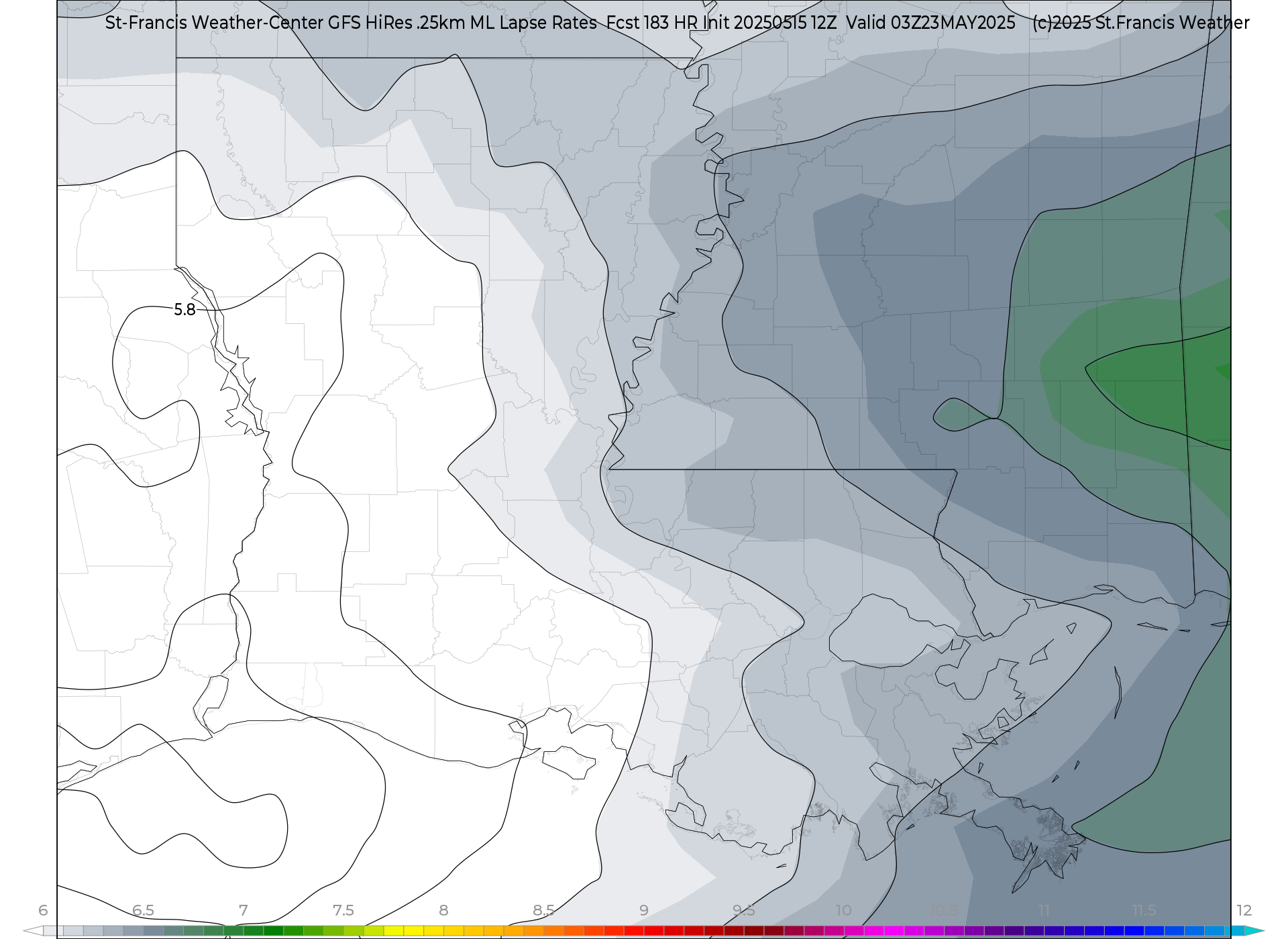Click the colorbar label 10

click(x=843, y=910)
